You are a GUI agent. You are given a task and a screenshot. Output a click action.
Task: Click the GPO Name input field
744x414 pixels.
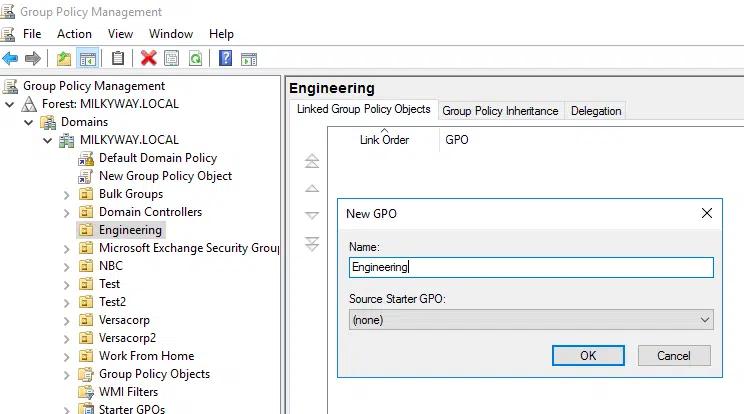click(x=531, y=267)
